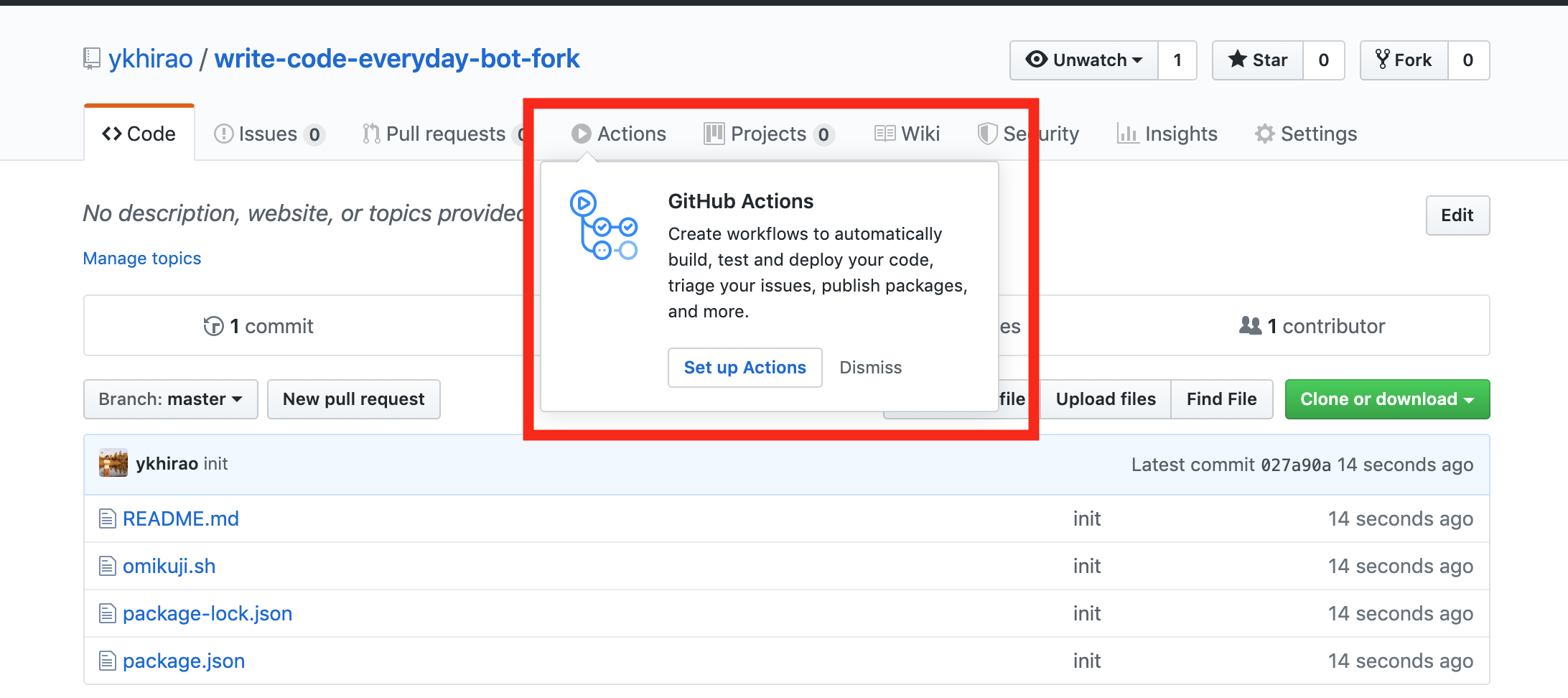Image resolution: width=1568 pixels, height=698 pixels.
Task: Click Upload files
Action: pyautogui.click(x=1106, y=399)
